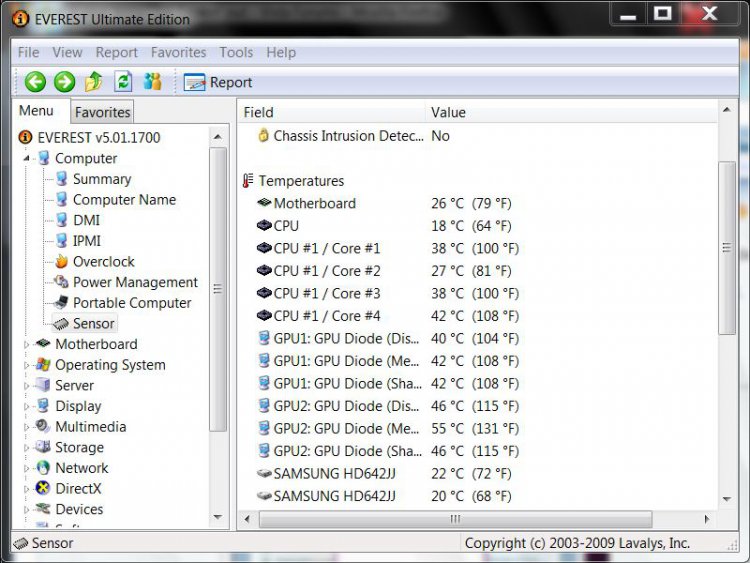
Task: Click the SAMSUNG HD642JJ 22 °C drive icon
Action: [x=264, y=473]
